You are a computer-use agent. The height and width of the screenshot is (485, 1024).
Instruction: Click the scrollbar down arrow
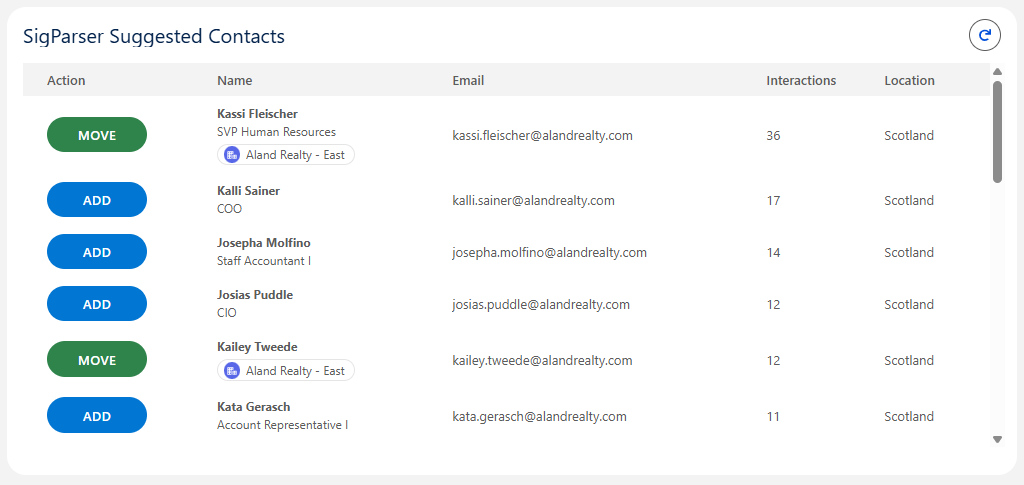997,439
